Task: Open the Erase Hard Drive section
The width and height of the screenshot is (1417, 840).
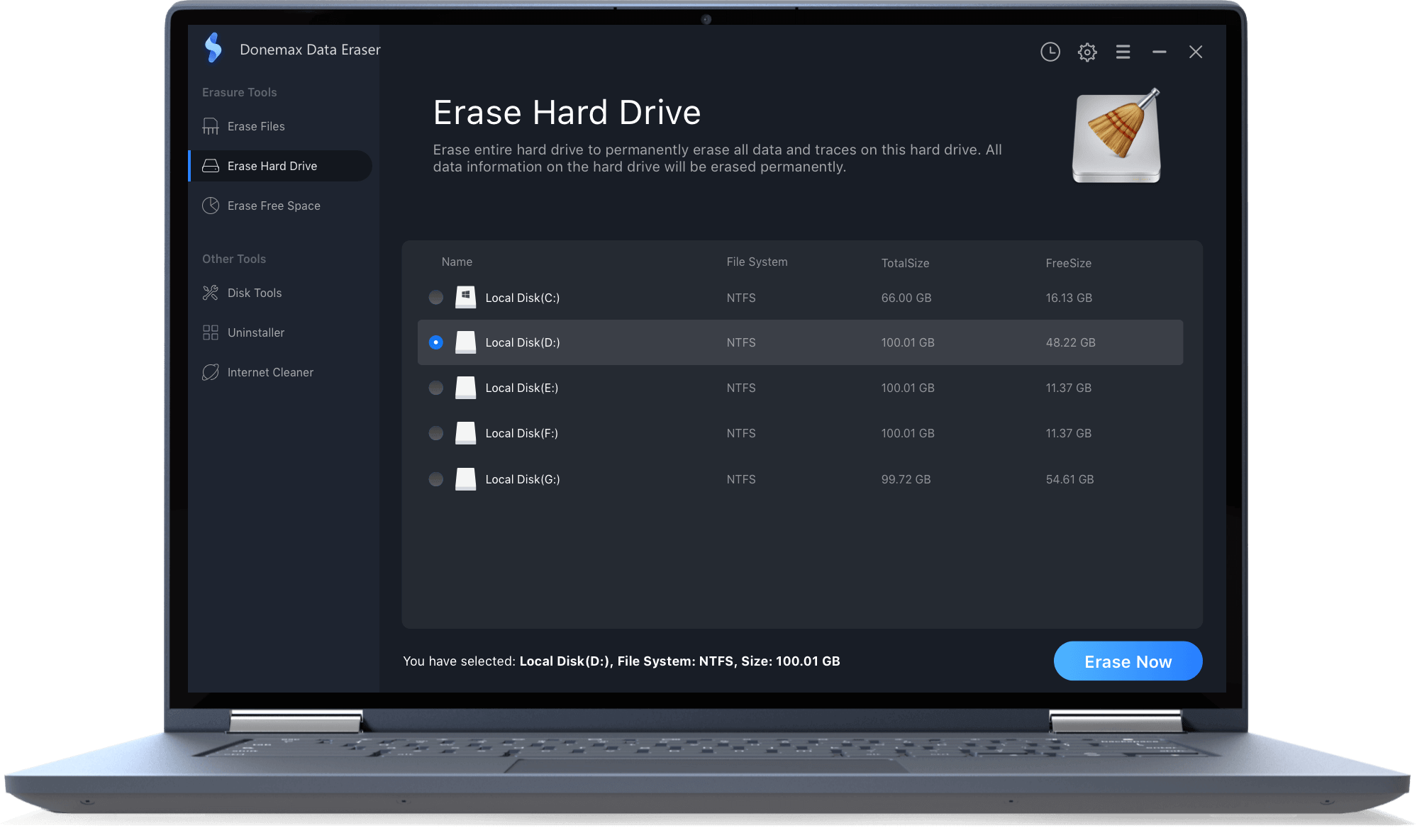Action: pyautogui.click(x=280, y=166)
